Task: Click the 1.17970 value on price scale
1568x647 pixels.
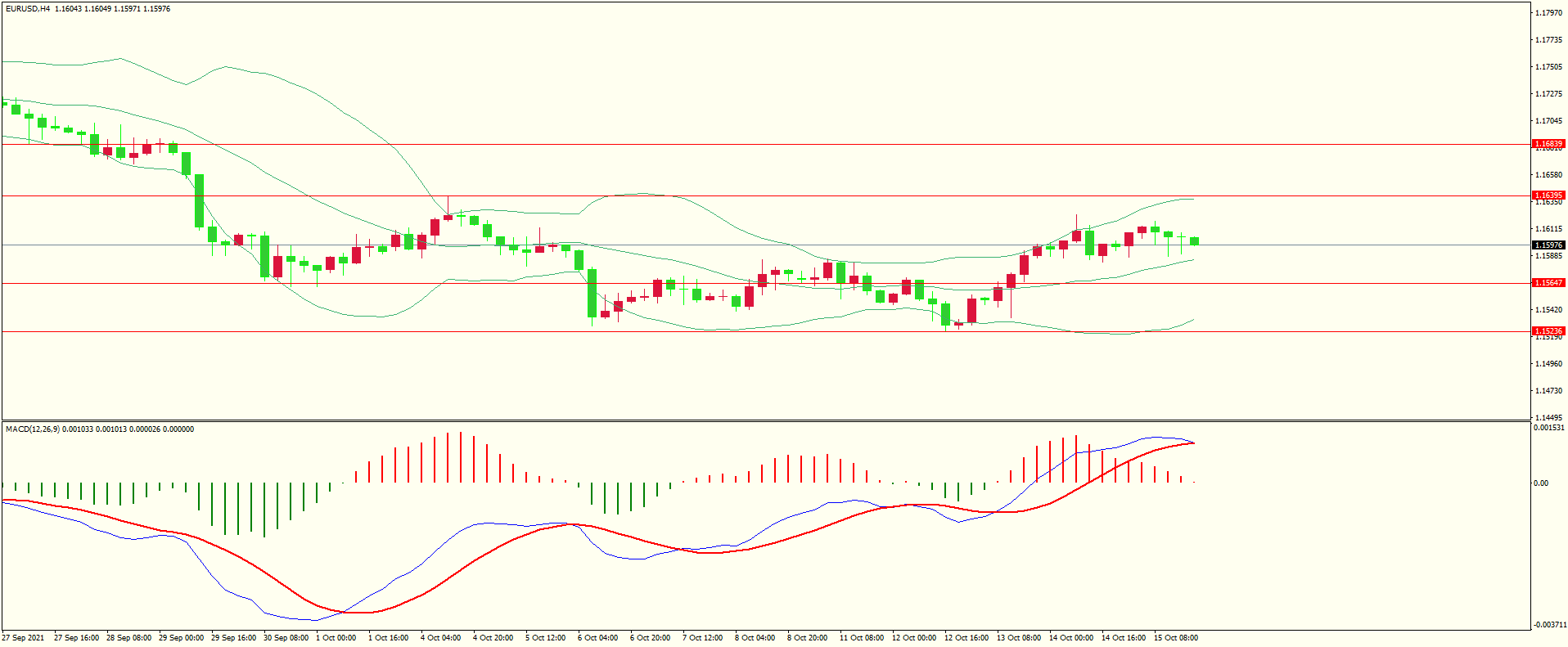Action: coord(1548,13)
